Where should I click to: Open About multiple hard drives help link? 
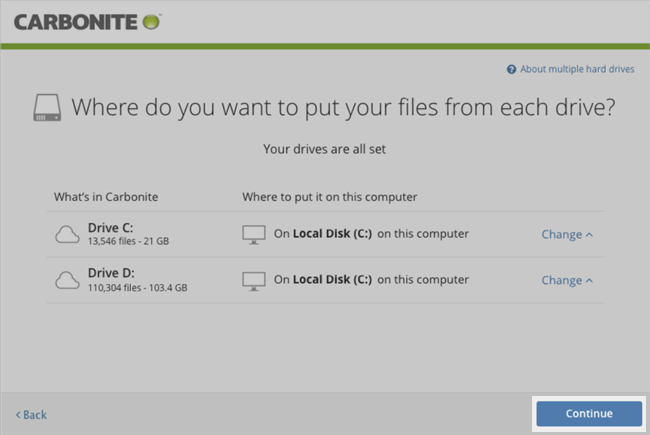(x=577, y=69)
